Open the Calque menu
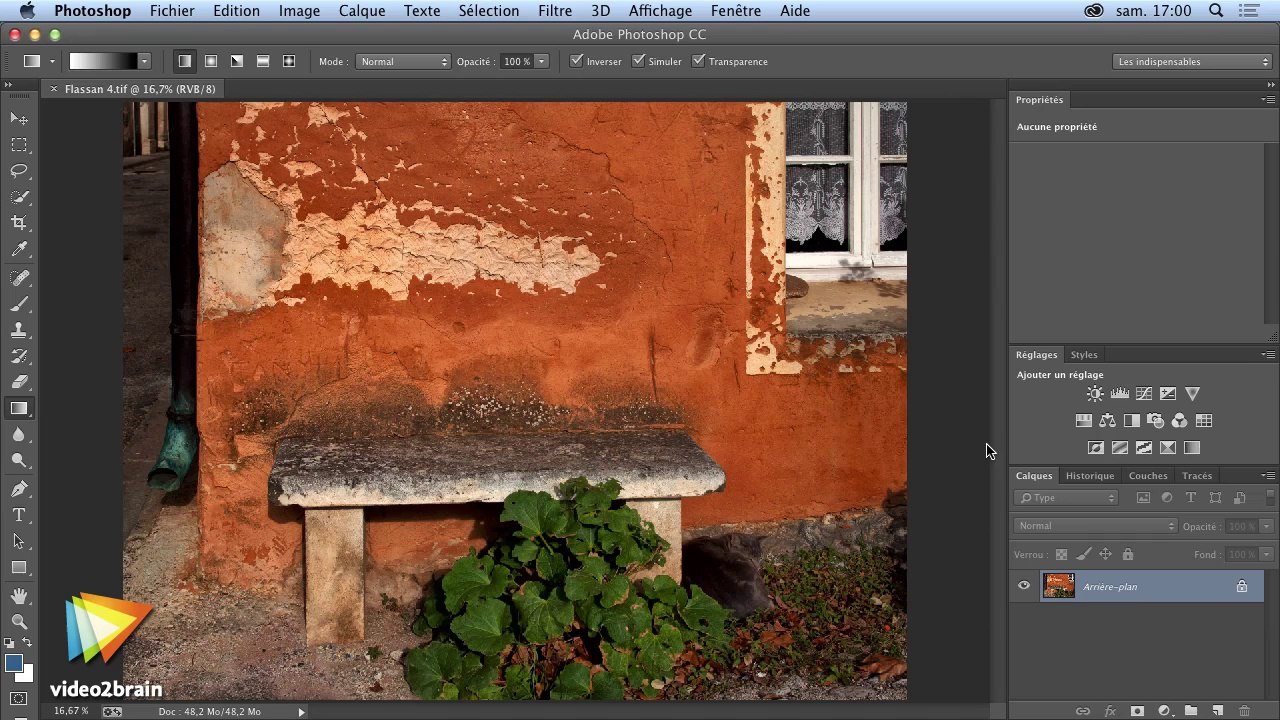Viewport: 1280px width, 720px height. click(362, 11)
